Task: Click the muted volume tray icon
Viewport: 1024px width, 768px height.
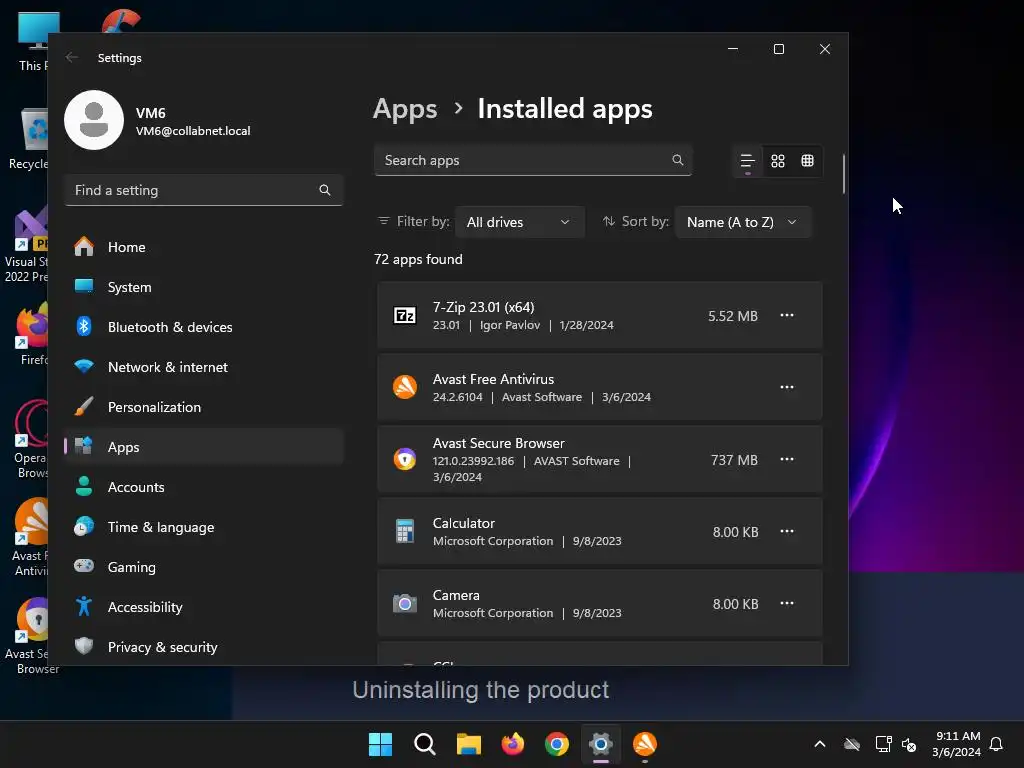Action: 909,744
